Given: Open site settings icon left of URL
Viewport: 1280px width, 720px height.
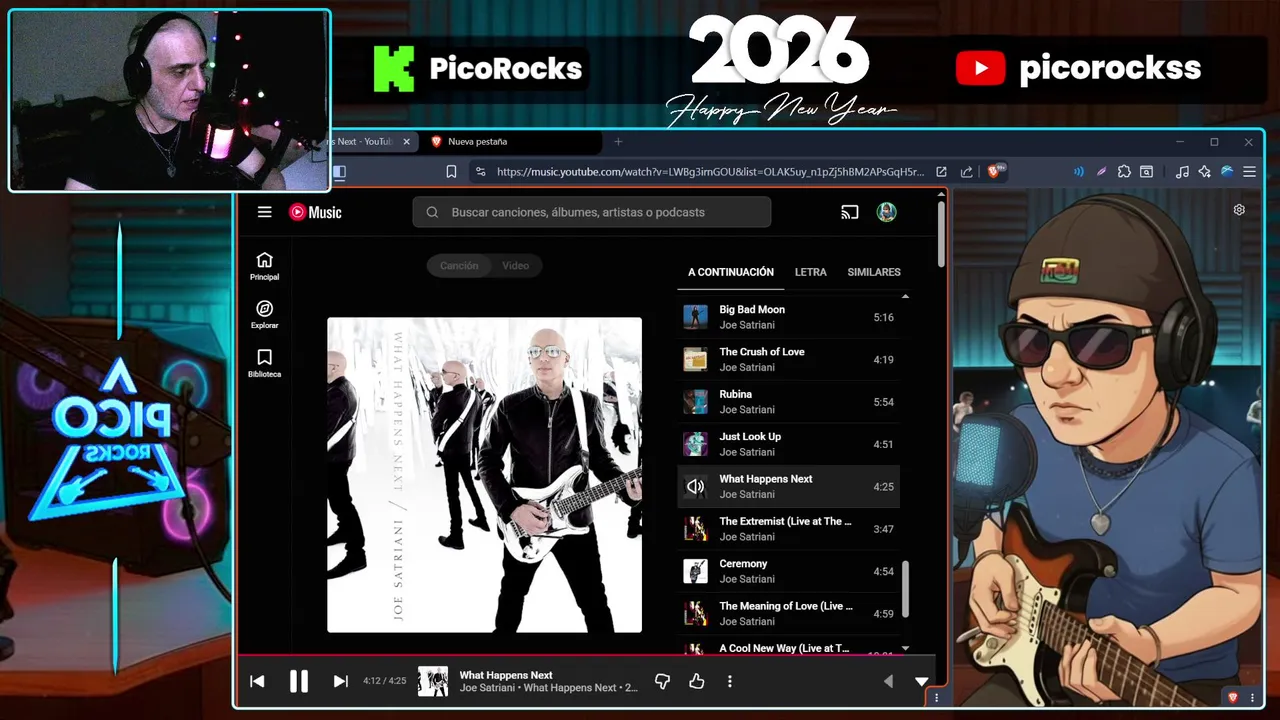Looking at the screenshot, I should tap(481, 172).
